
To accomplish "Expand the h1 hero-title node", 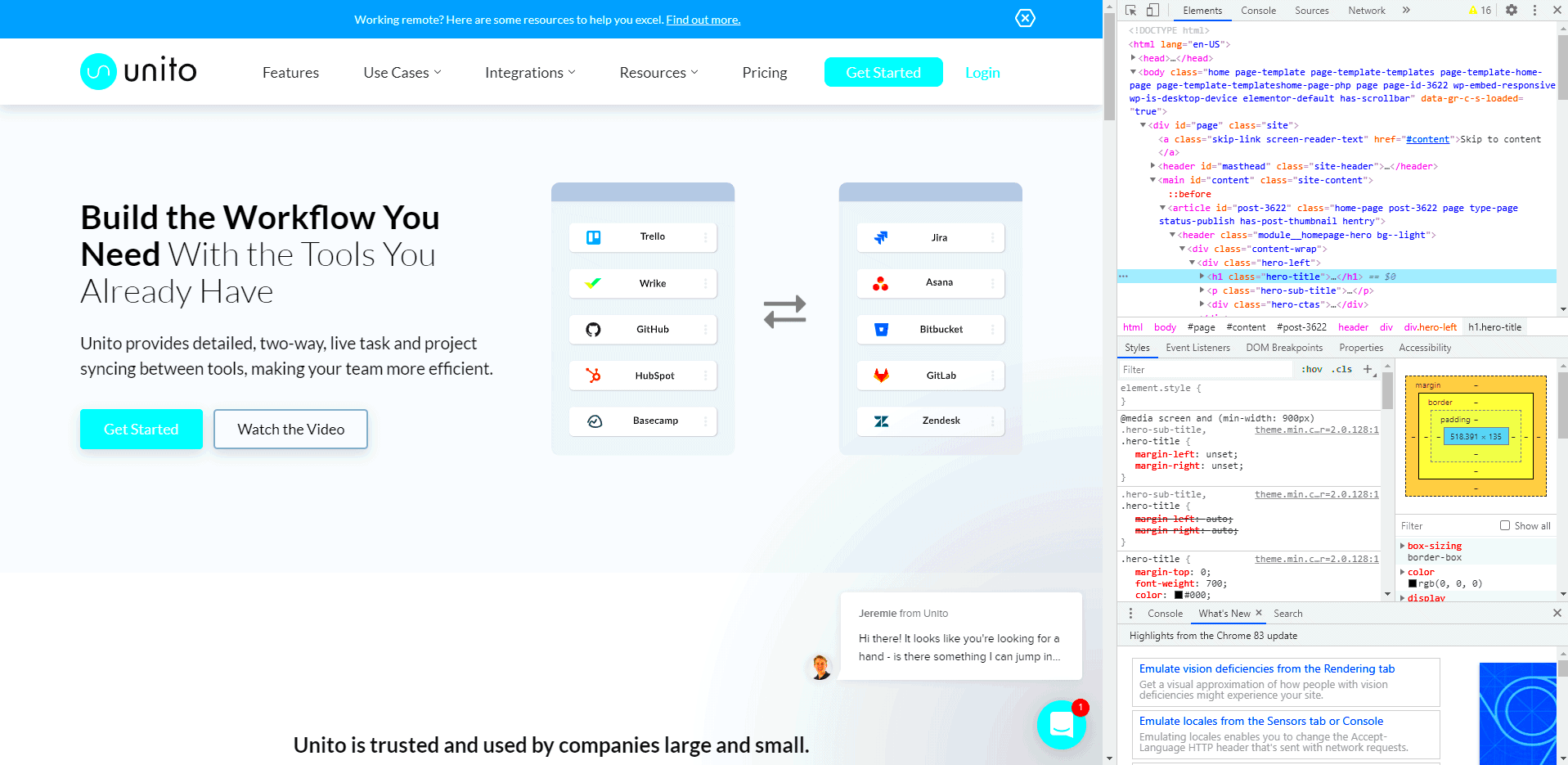I will [x=1202, y=277].
